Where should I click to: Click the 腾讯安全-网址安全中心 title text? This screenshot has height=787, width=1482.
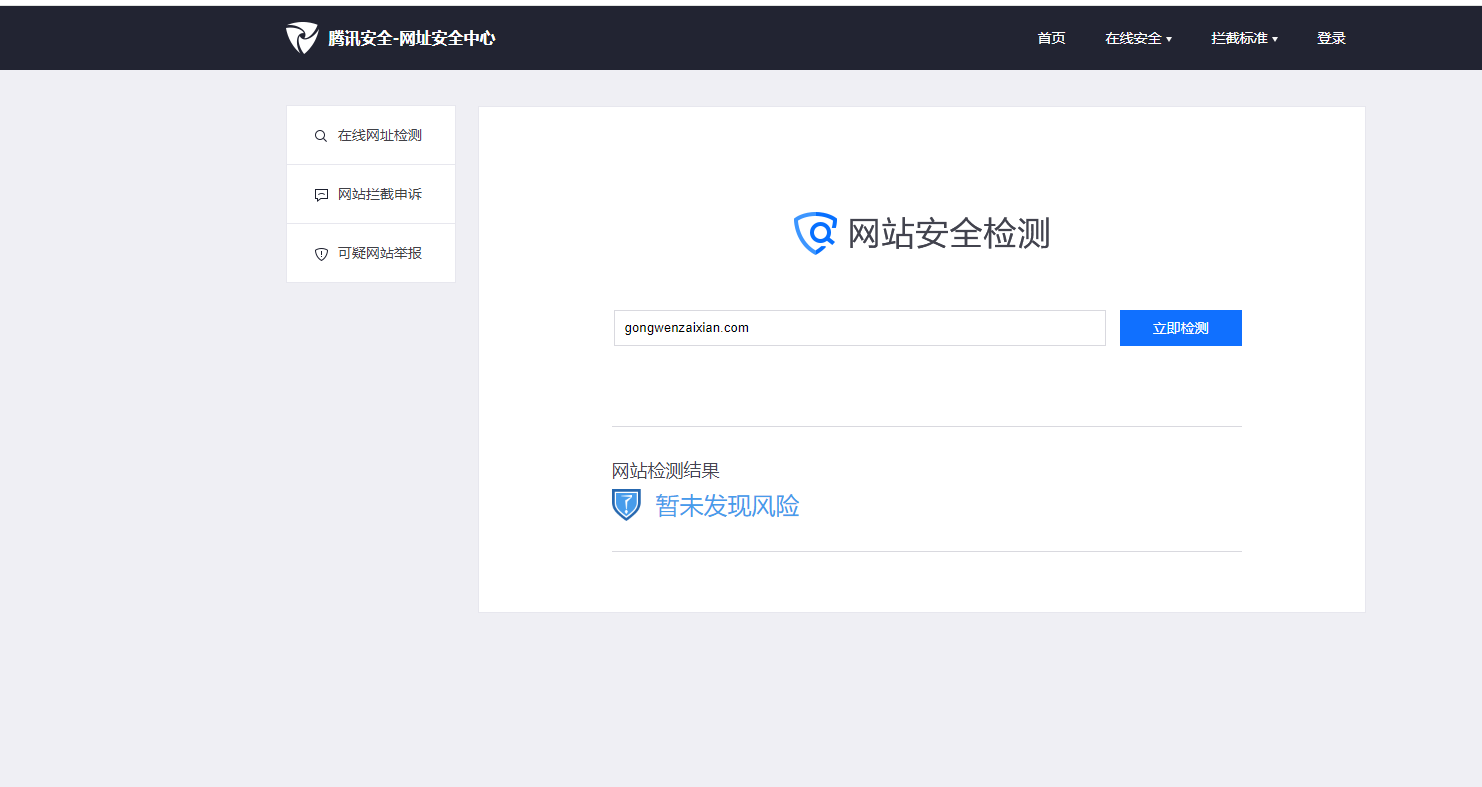pos(412,38)
